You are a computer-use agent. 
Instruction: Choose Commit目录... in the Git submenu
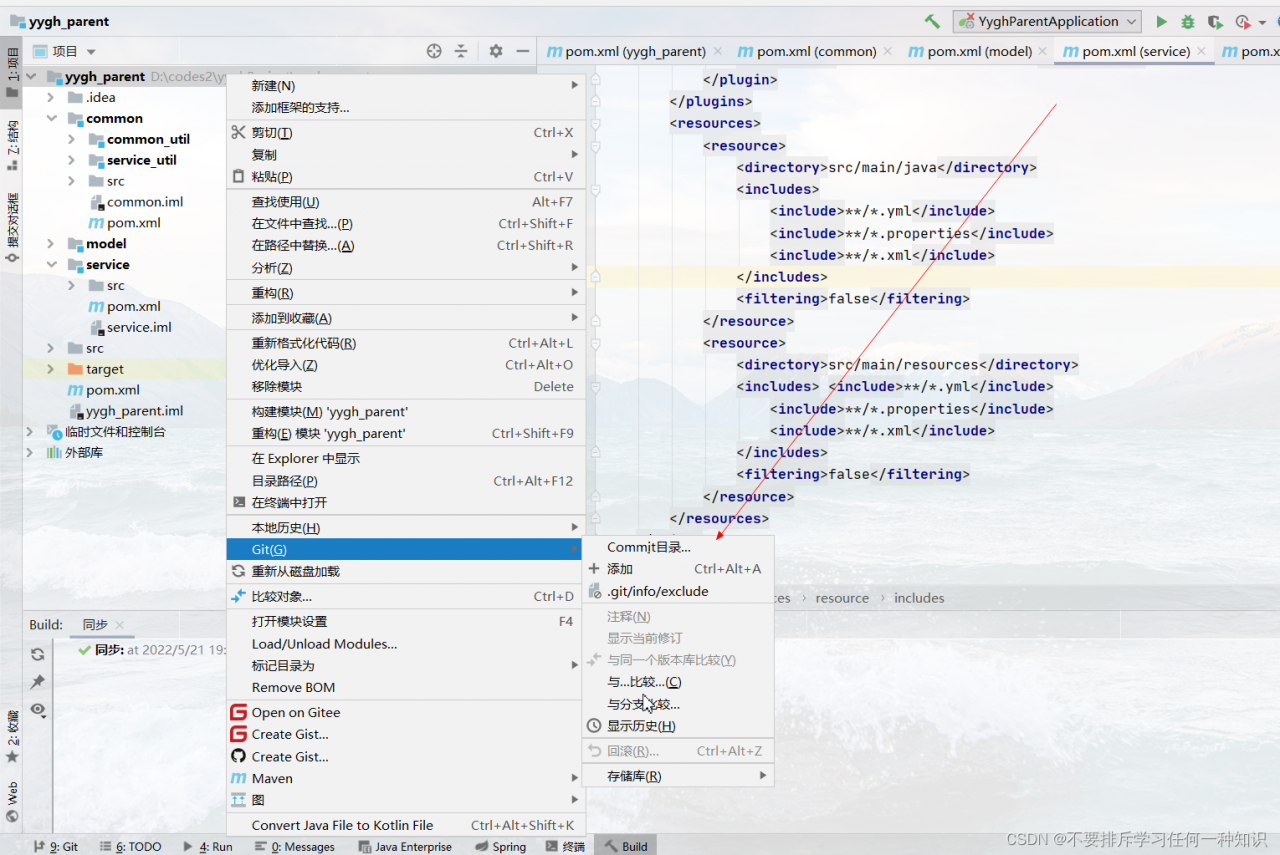[678, 547]
